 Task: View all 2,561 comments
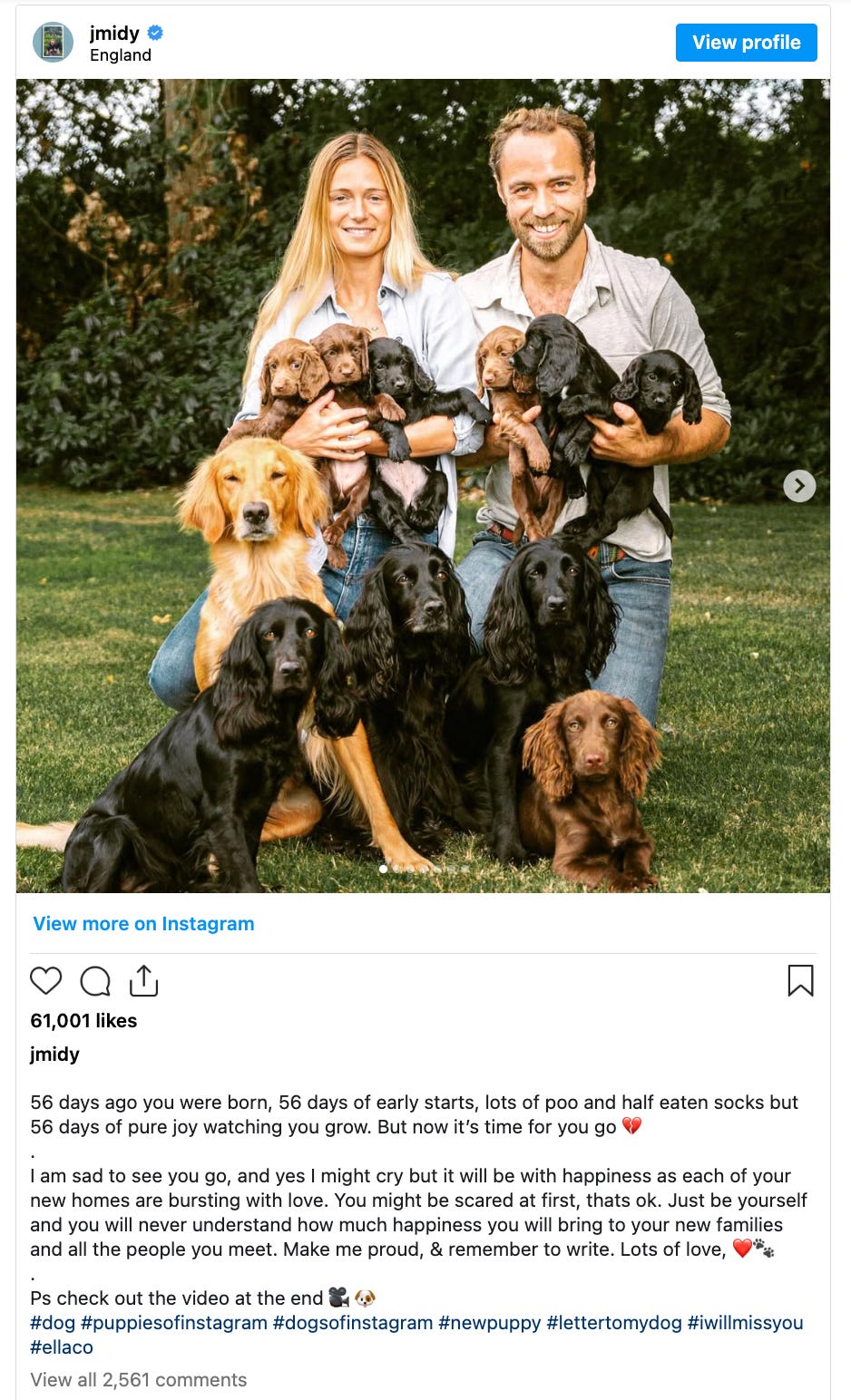(x=139, y=1379)
